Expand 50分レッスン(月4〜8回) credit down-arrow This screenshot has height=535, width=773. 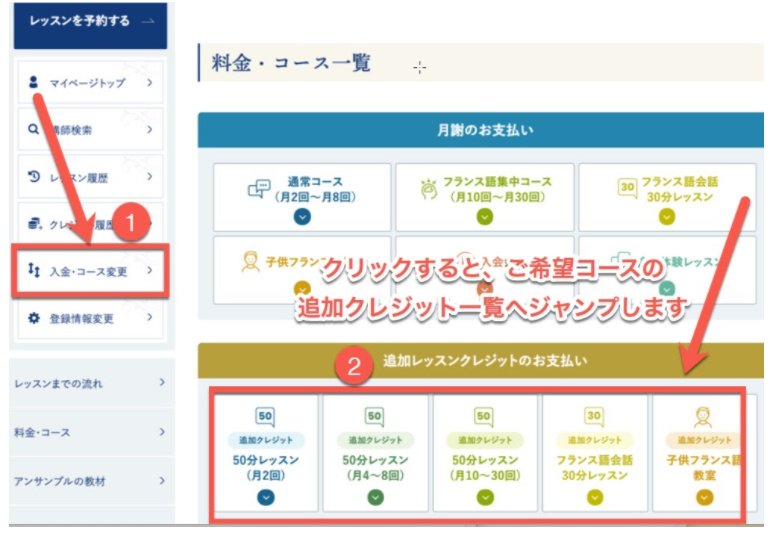374,497
